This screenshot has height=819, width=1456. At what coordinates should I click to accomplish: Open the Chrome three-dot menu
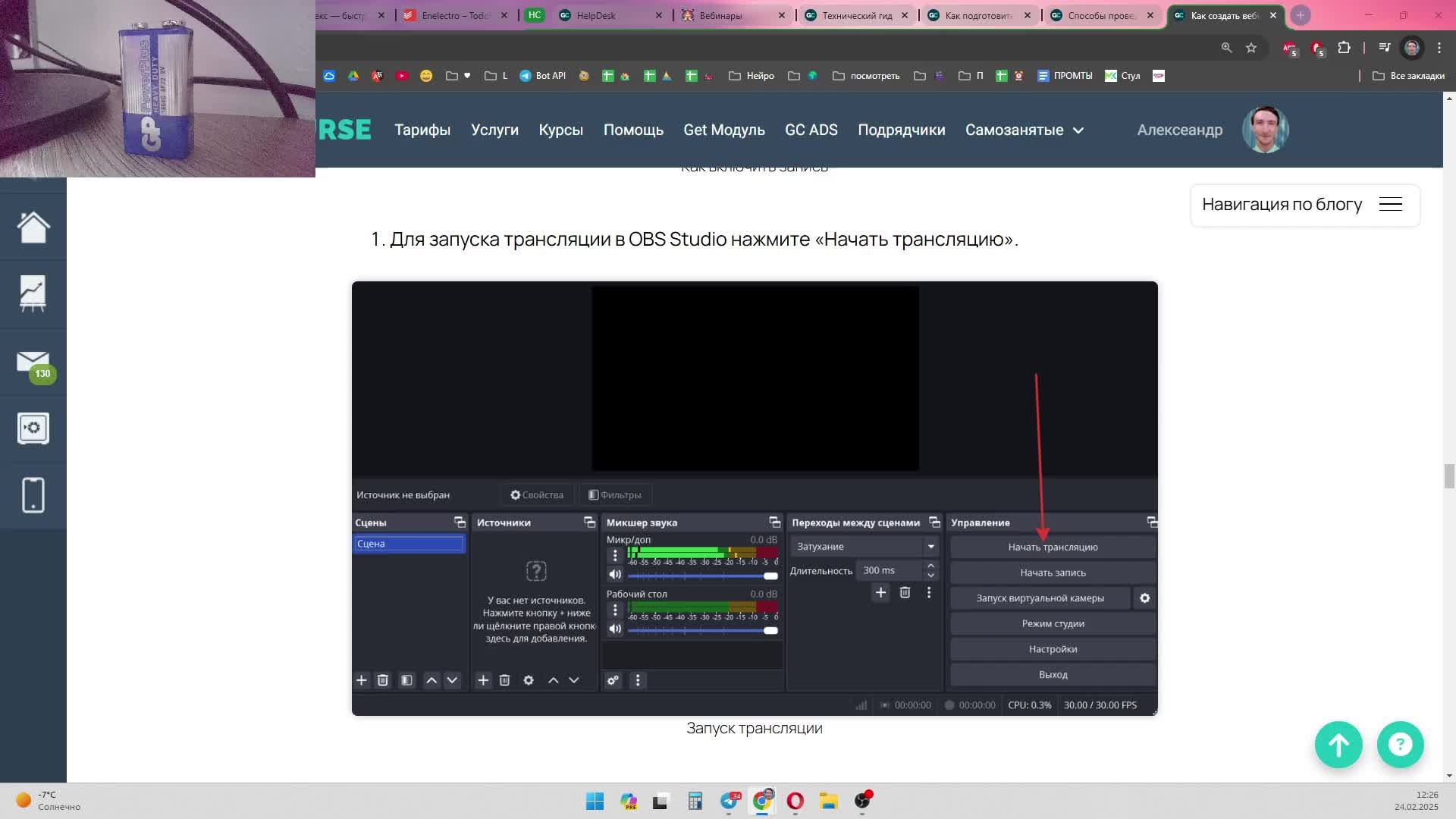[1439, 48]
